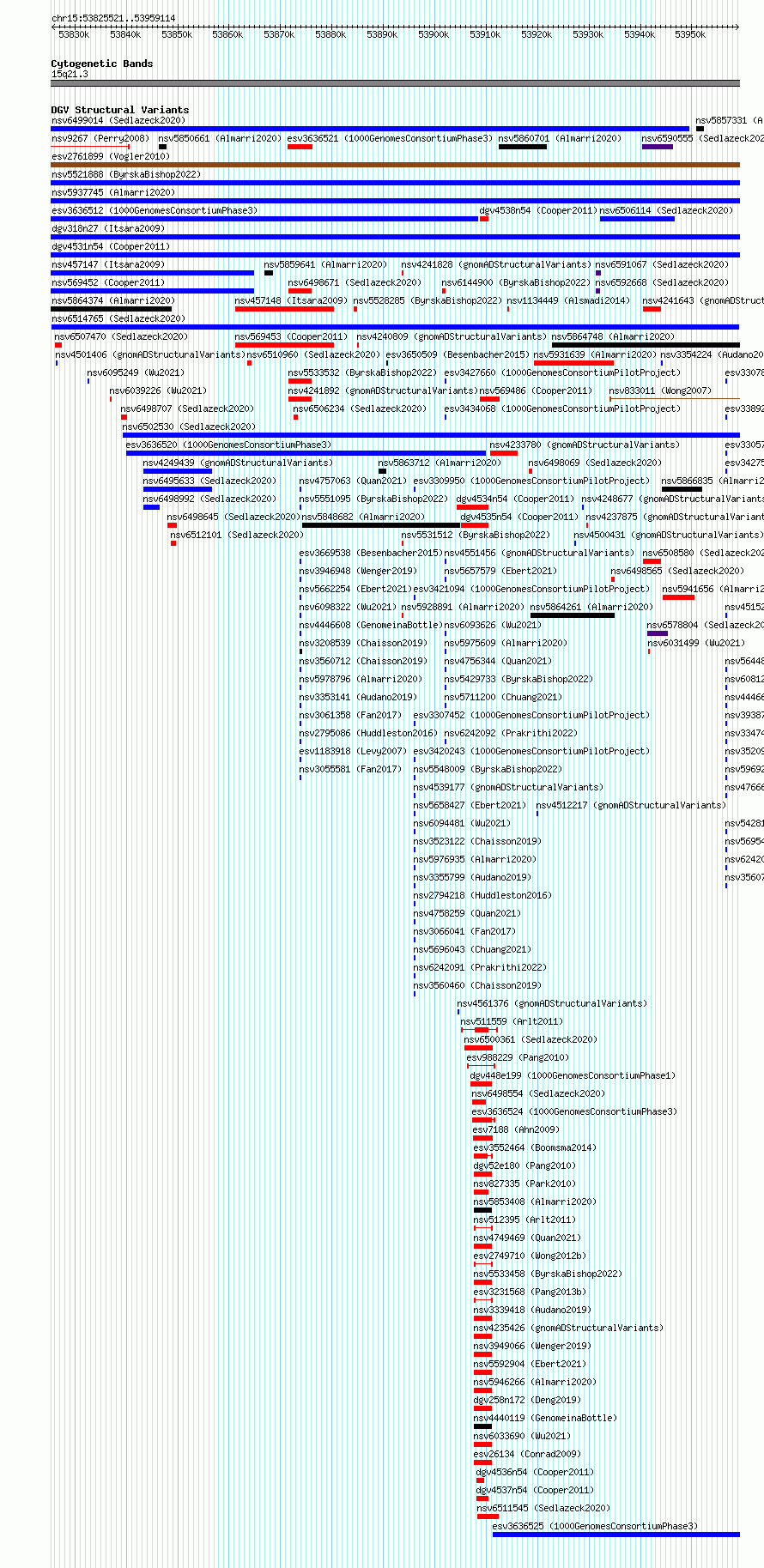Select nsv511559 (Arlt2011) label
Viewport: 764px width, 1568px height.
click(512, 1021)
